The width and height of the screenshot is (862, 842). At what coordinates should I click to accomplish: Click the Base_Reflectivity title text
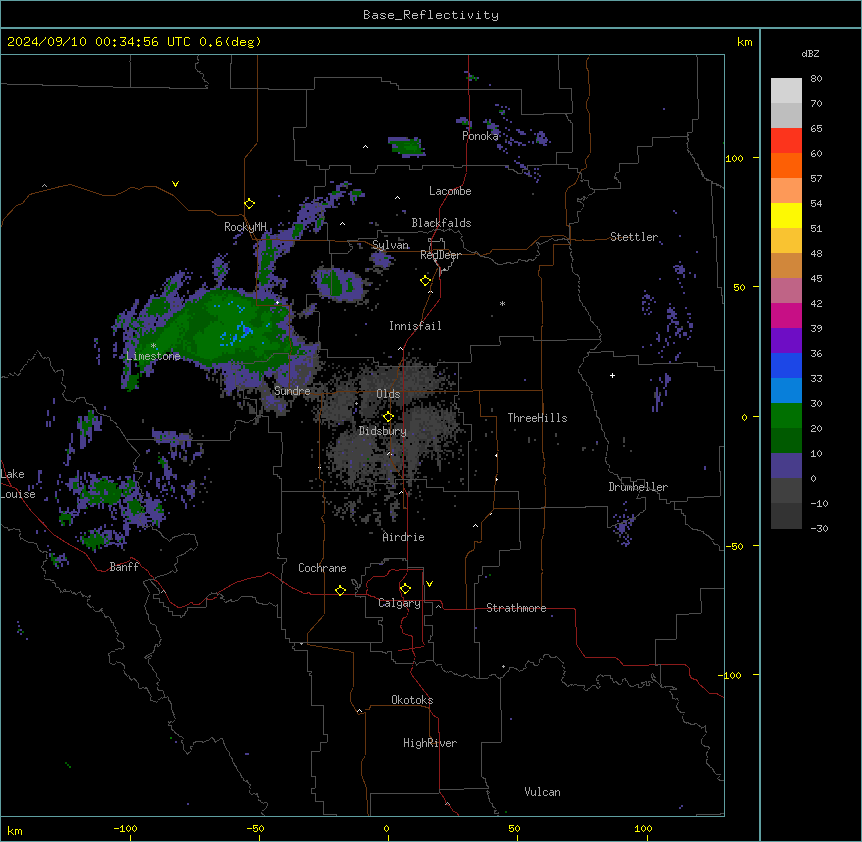pos(431,15)
